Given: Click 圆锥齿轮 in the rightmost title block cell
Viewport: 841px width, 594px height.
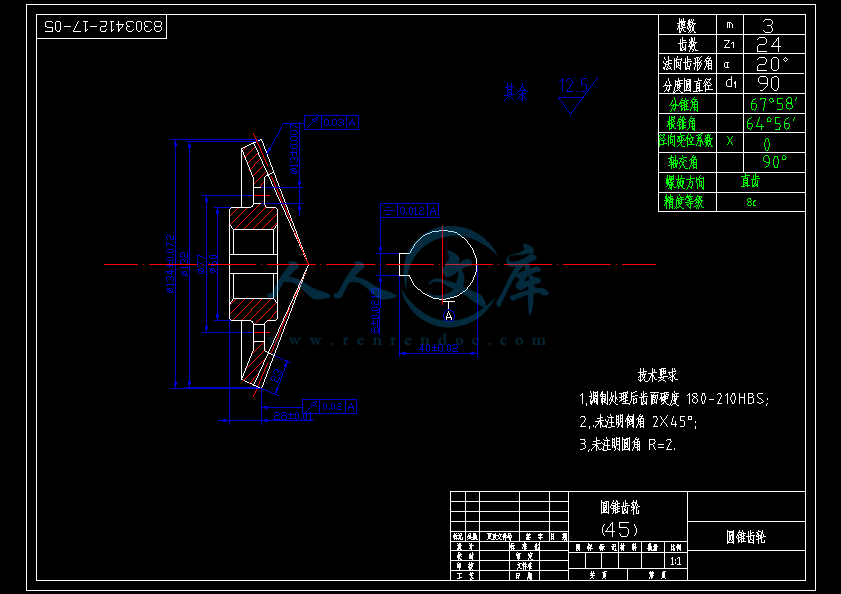Looking at the screenshot, I should click(x=746, y=537).
